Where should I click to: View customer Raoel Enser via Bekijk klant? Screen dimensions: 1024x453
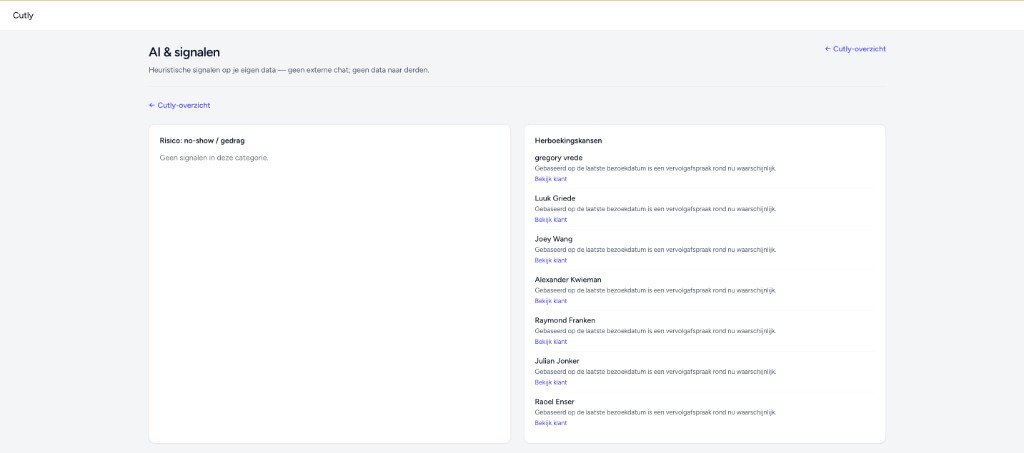[x=551, y=423]
